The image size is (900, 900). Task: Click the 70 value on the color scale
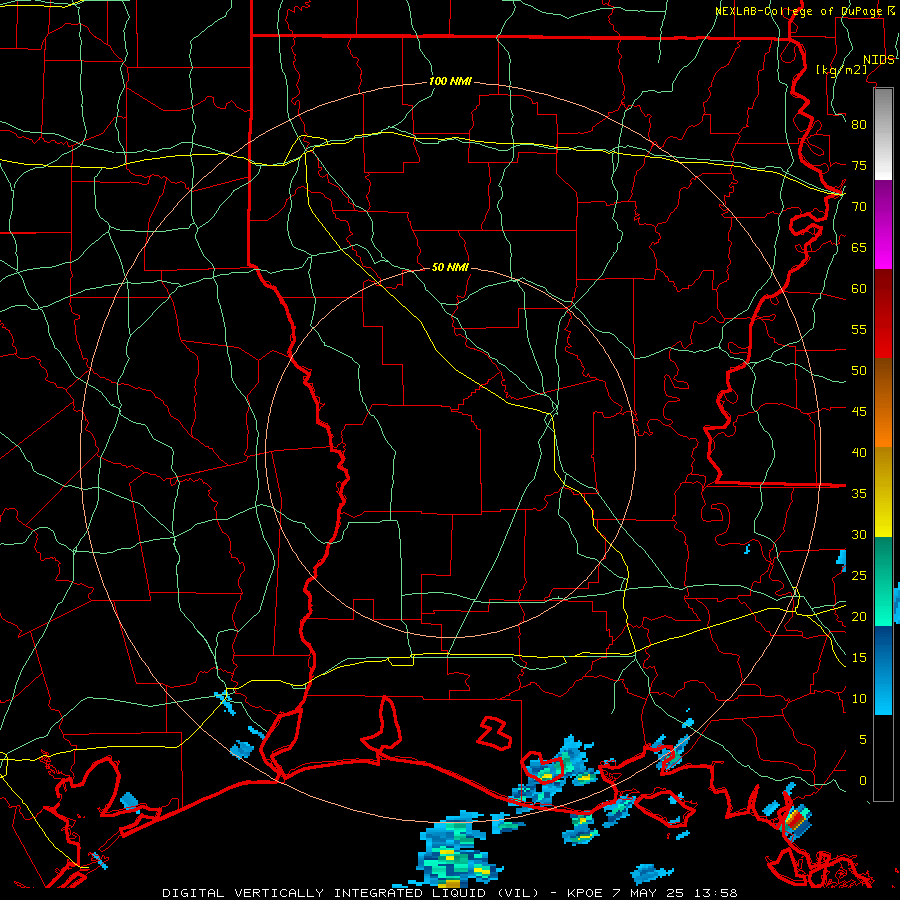859,207
